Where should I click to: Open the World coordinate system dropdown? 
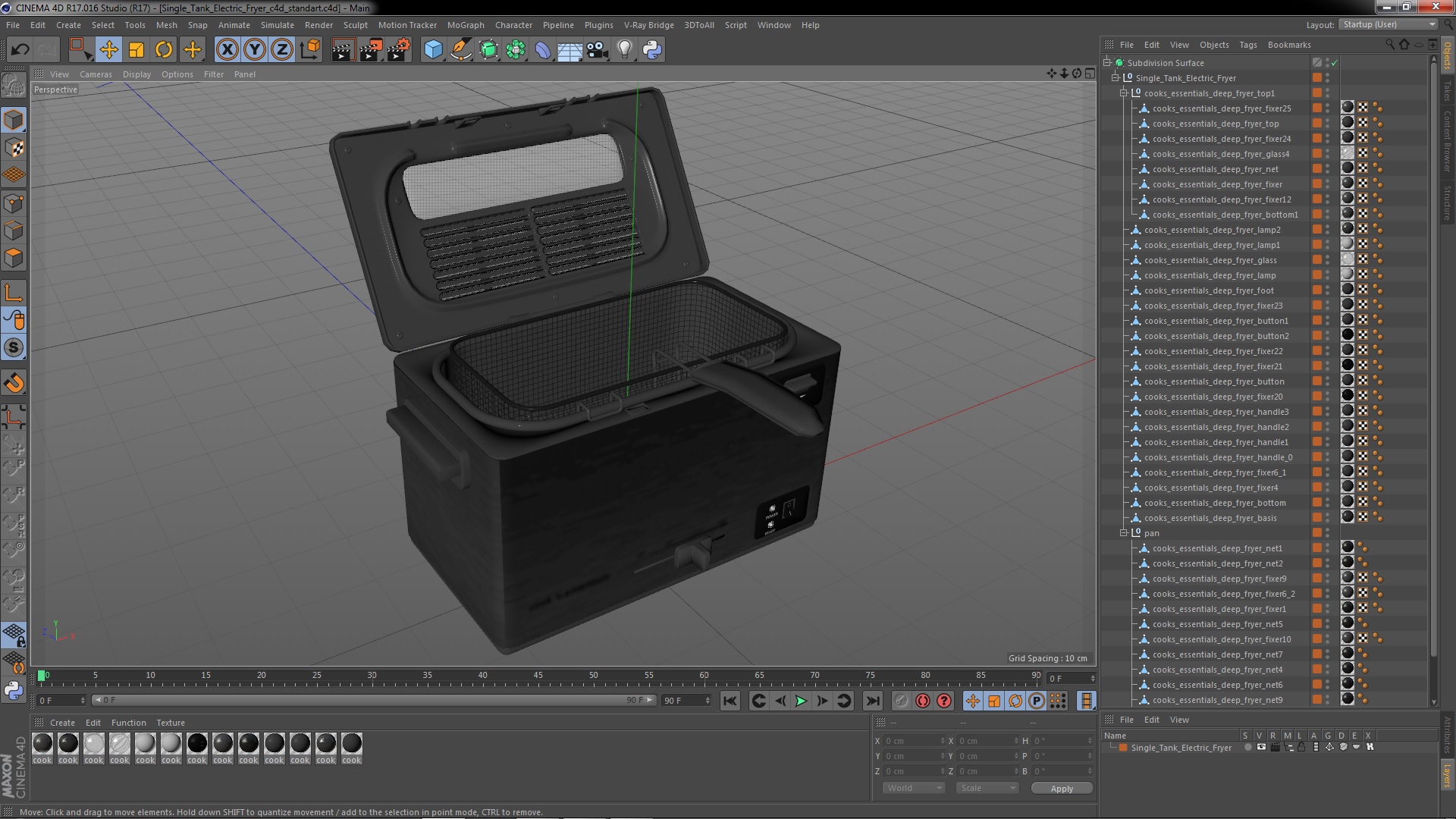[914, 788]
